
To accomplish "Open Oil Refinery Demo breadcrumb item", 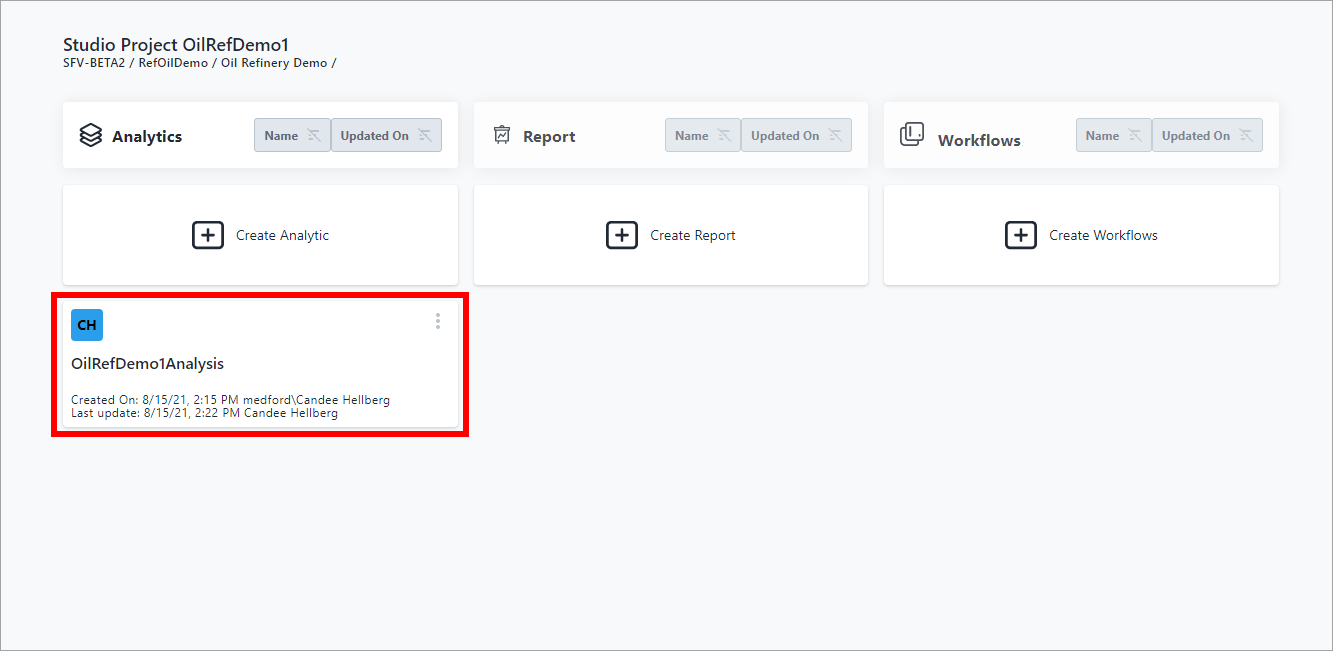I will point(273,63).
